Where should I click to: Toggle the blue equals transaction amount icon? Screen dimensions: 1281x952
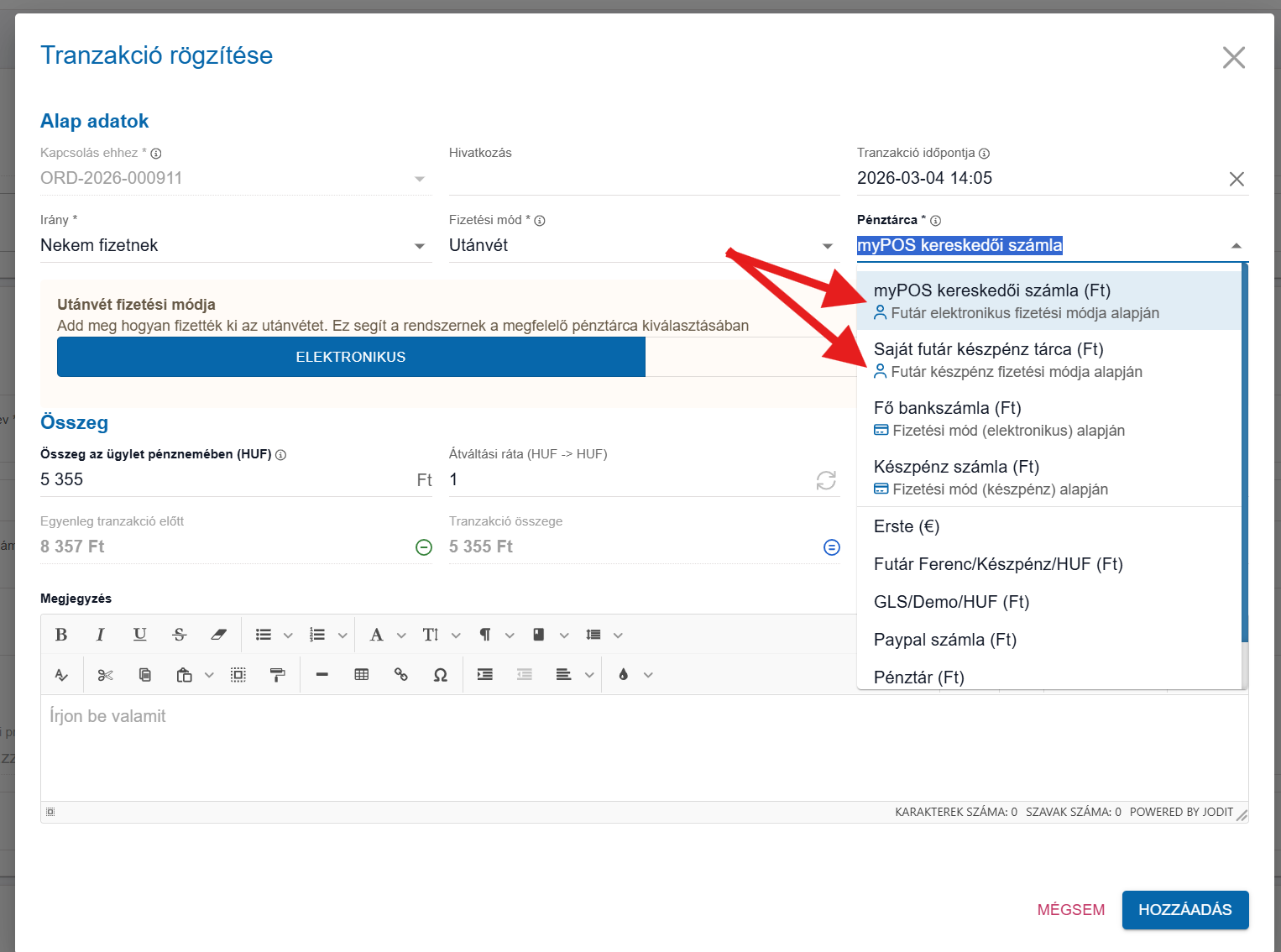coord(831,547)
